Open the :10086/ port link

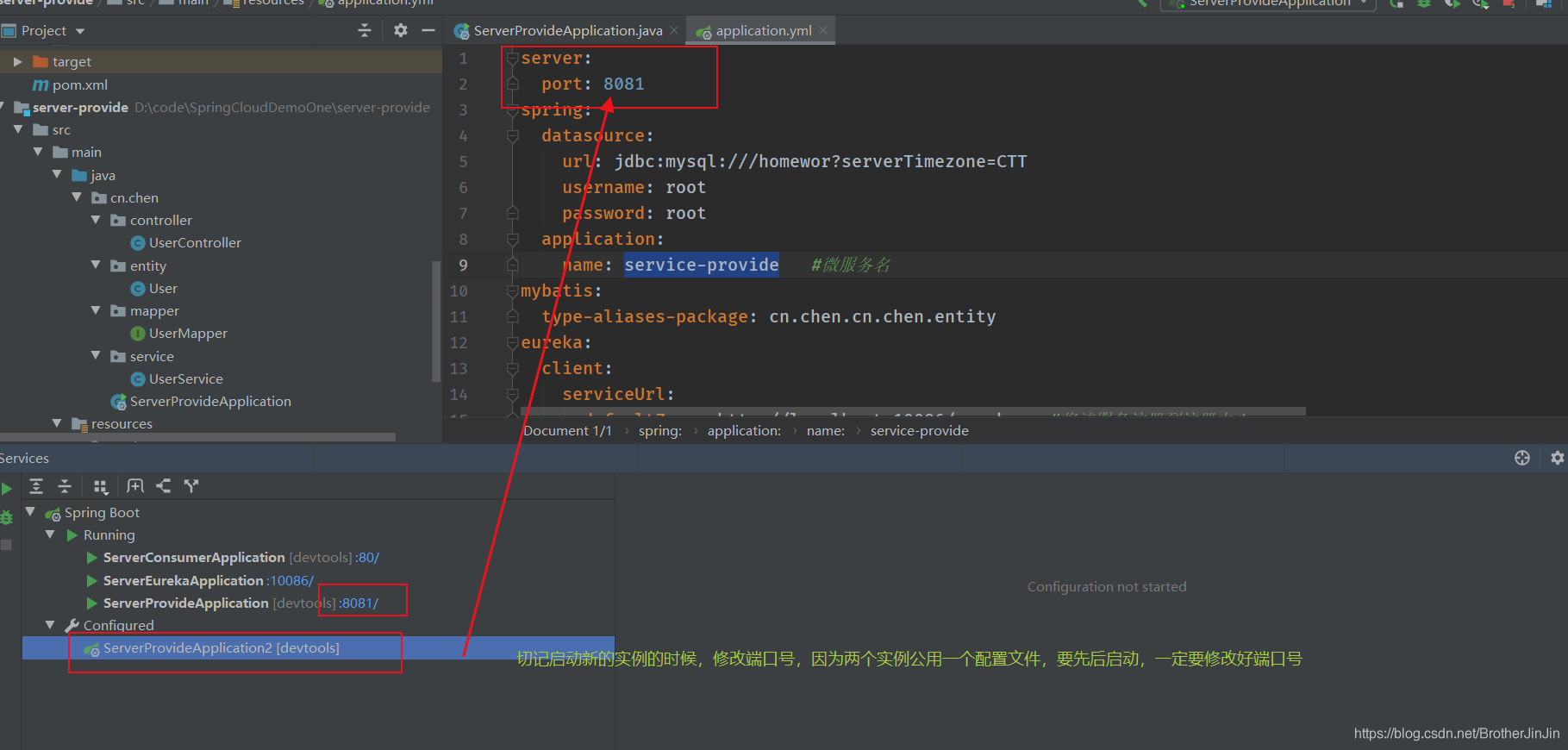(x=290, y=581)
